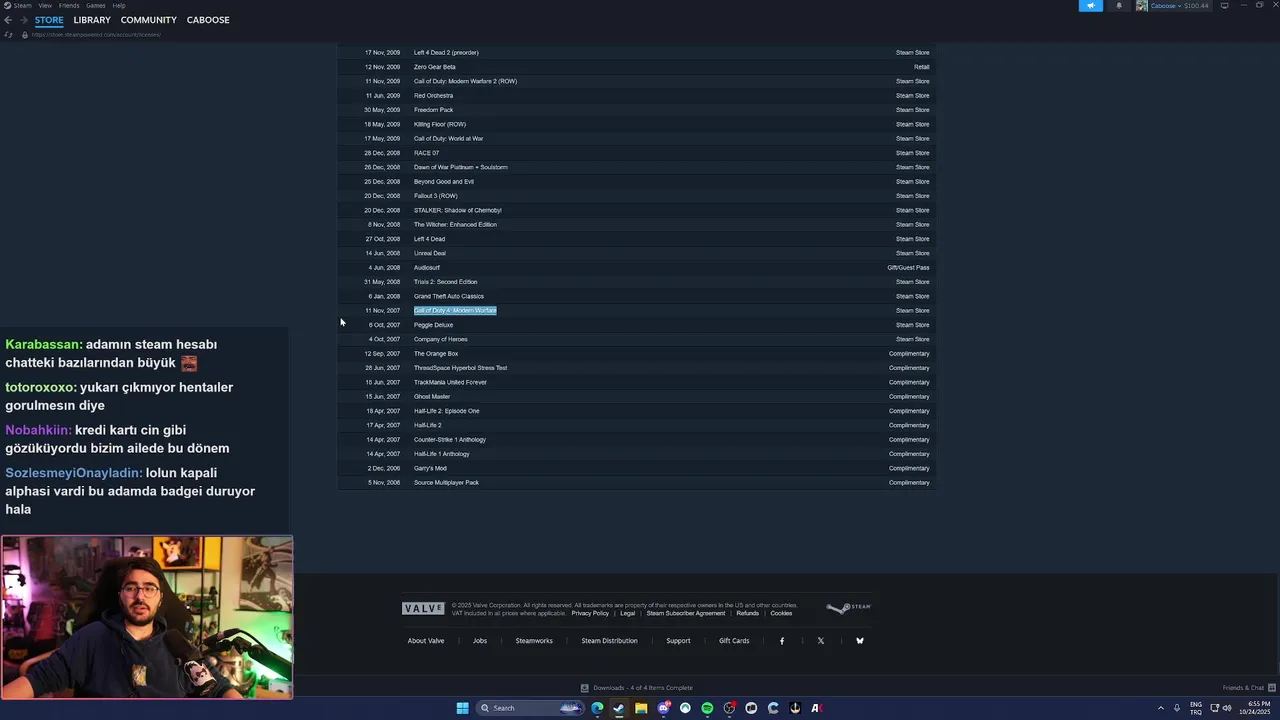Open the About Valve link
1280x720 pixels.
tap(426, 641)
